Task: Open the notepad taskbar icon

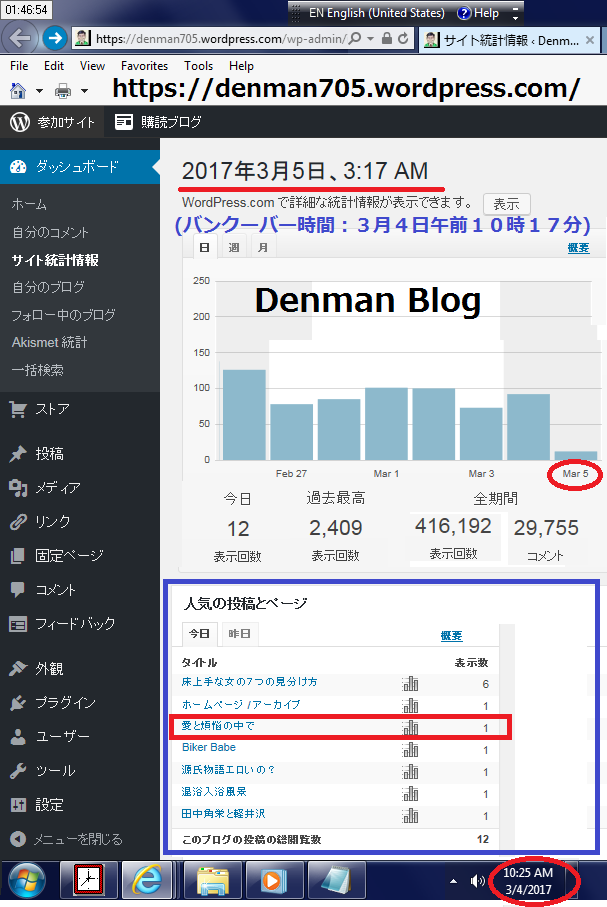Action: (336, 880)
